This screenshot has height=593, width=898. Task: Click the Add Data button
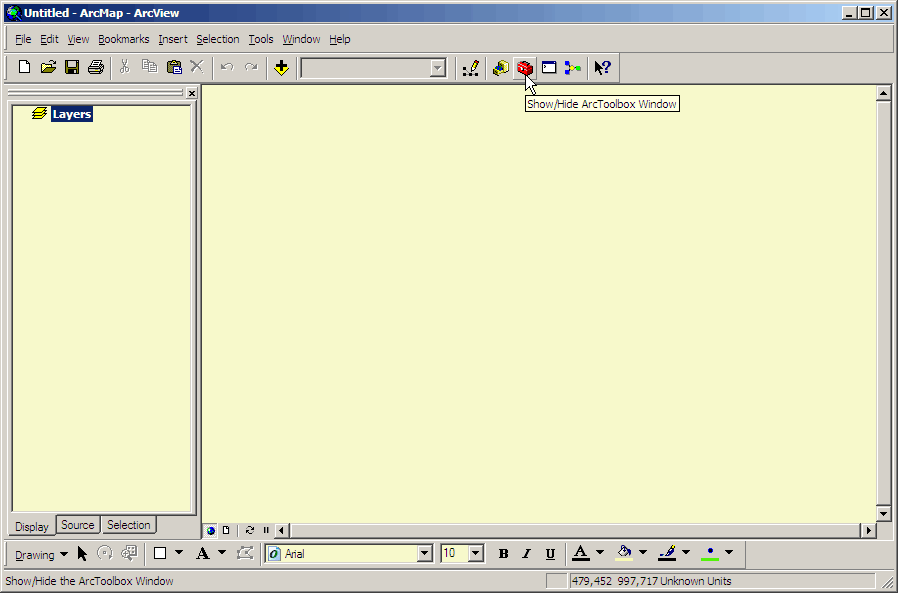click(281, 68)
